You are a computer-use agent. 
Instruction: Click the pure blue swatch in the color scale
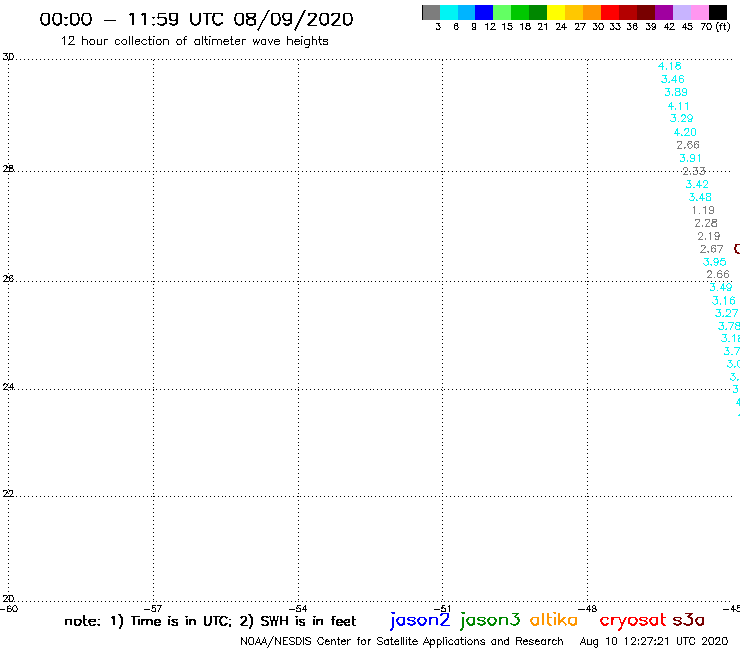484,12
